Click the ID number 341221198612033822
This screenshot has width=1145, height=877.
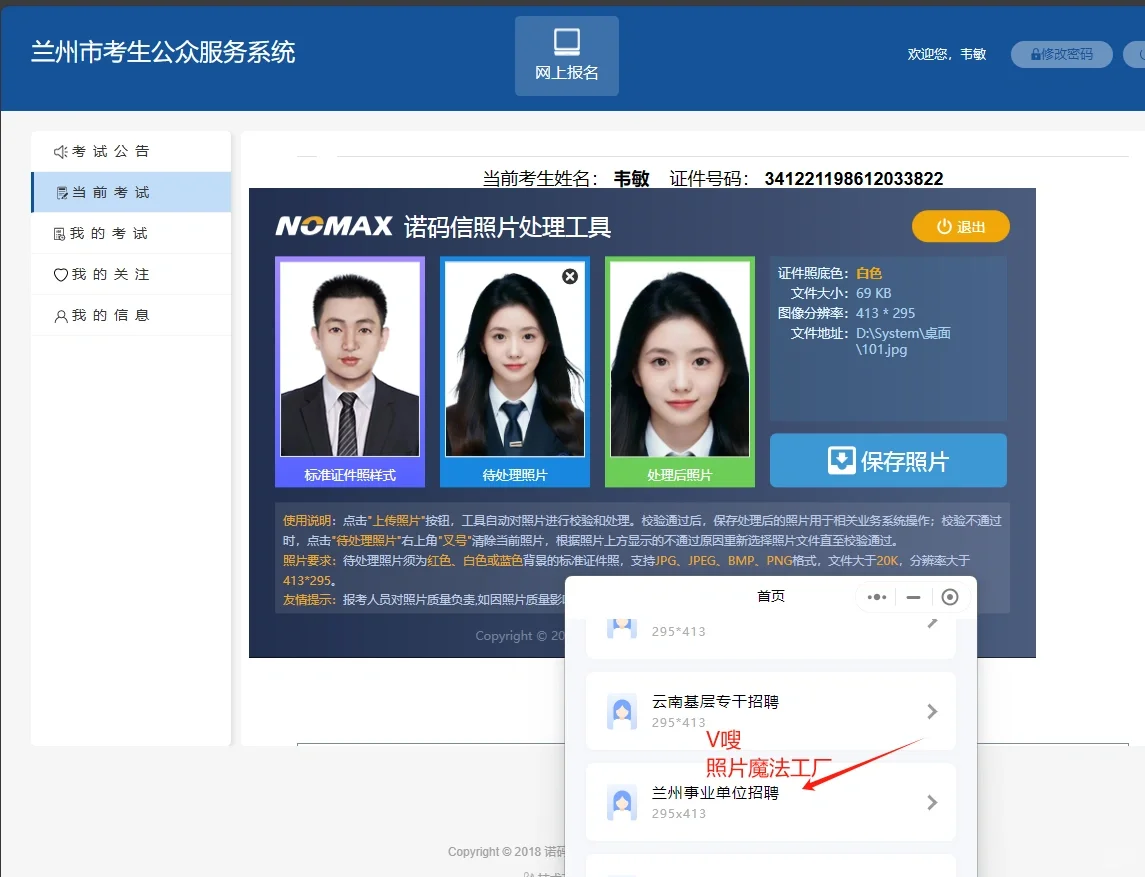[x=854, y=179]
